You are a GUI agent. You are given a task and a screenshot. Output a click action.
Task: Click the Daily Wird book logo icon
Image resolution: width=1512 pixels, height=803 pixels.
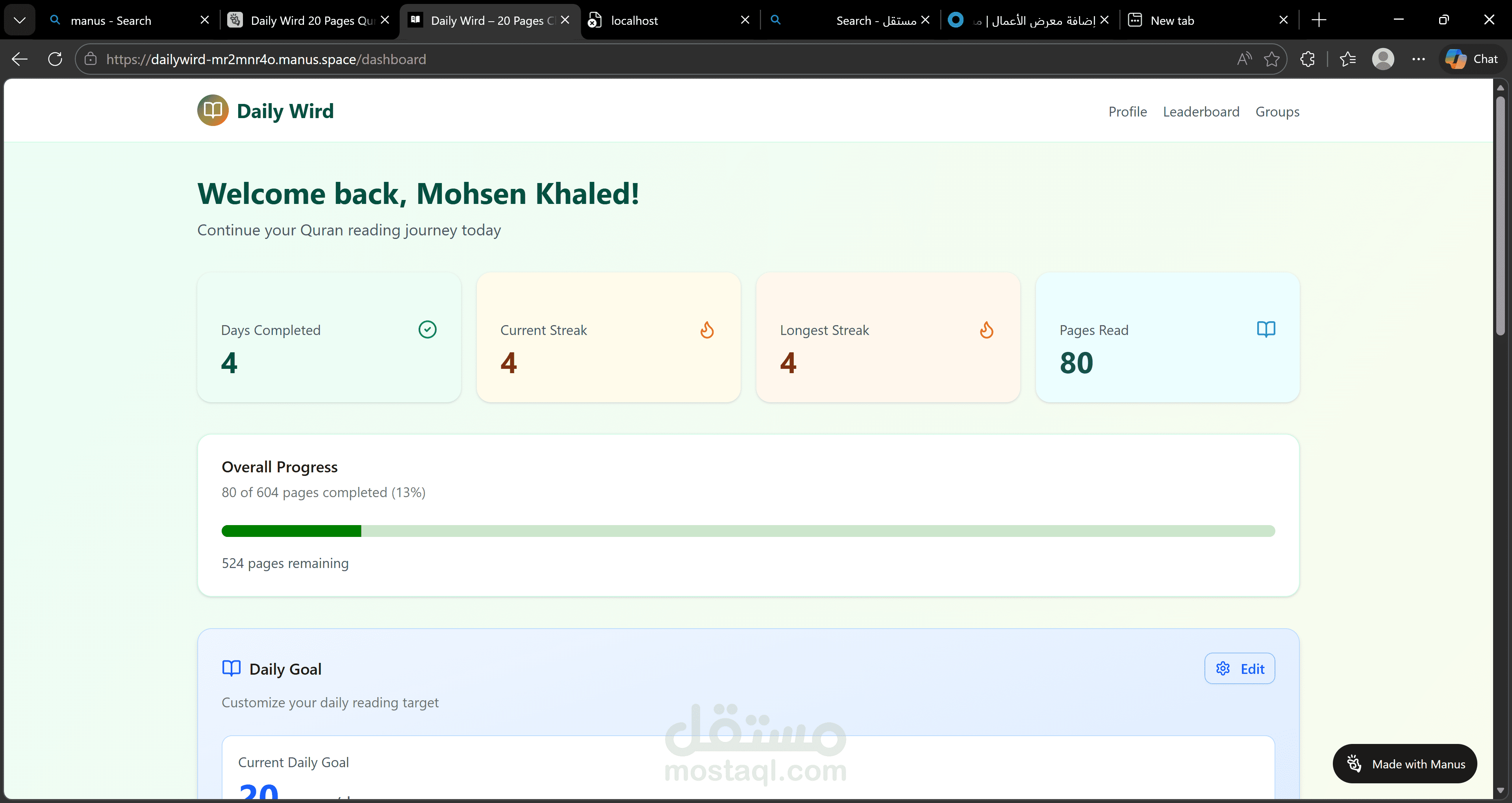213,110
